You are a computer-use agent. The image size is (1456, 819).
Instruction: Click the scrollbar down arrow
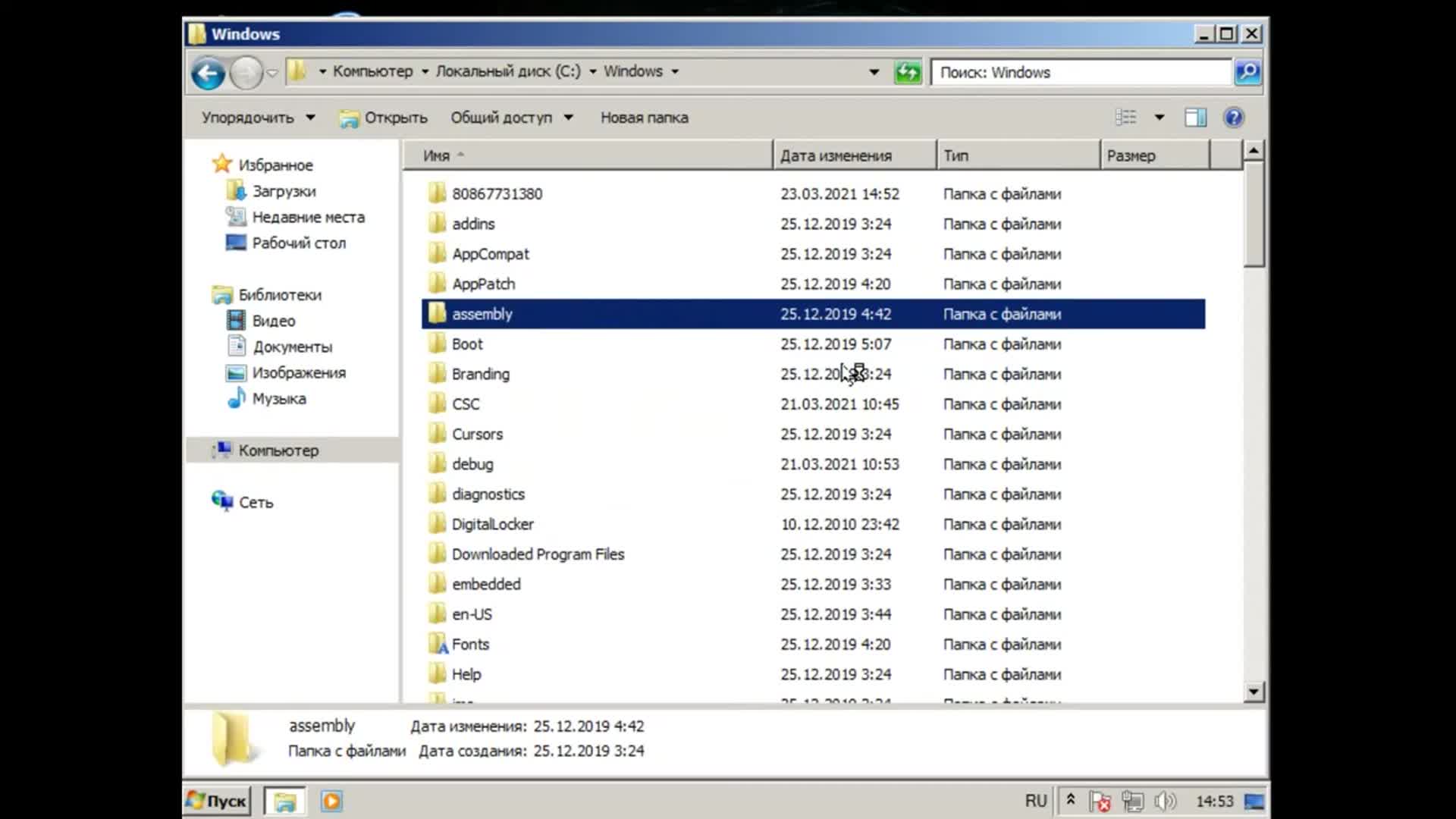[1254, 691]
